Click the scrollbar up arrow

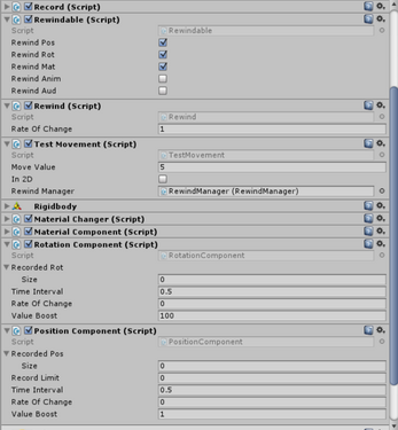[394, 5]
